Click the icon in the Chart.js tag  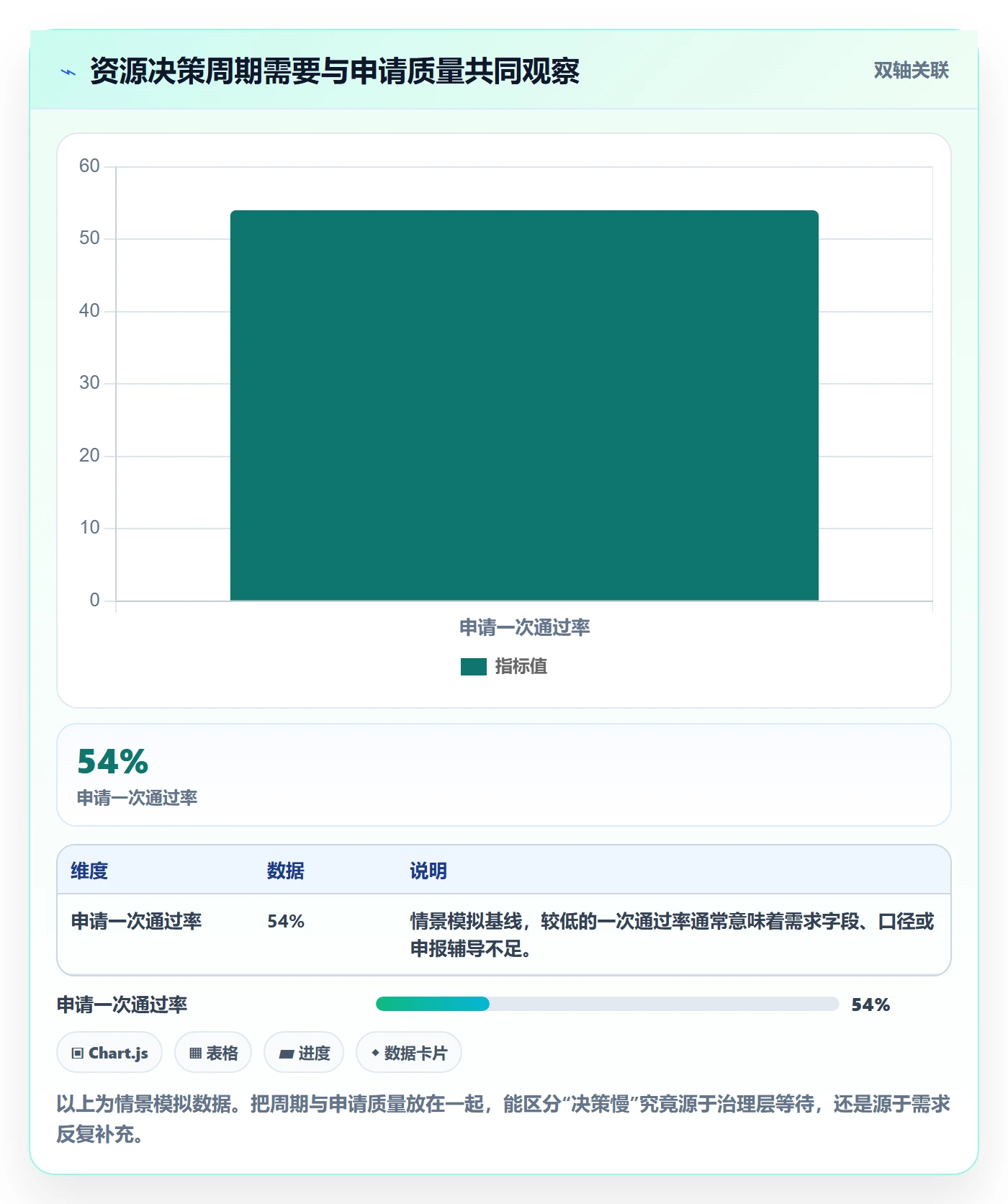[78, 1053]
